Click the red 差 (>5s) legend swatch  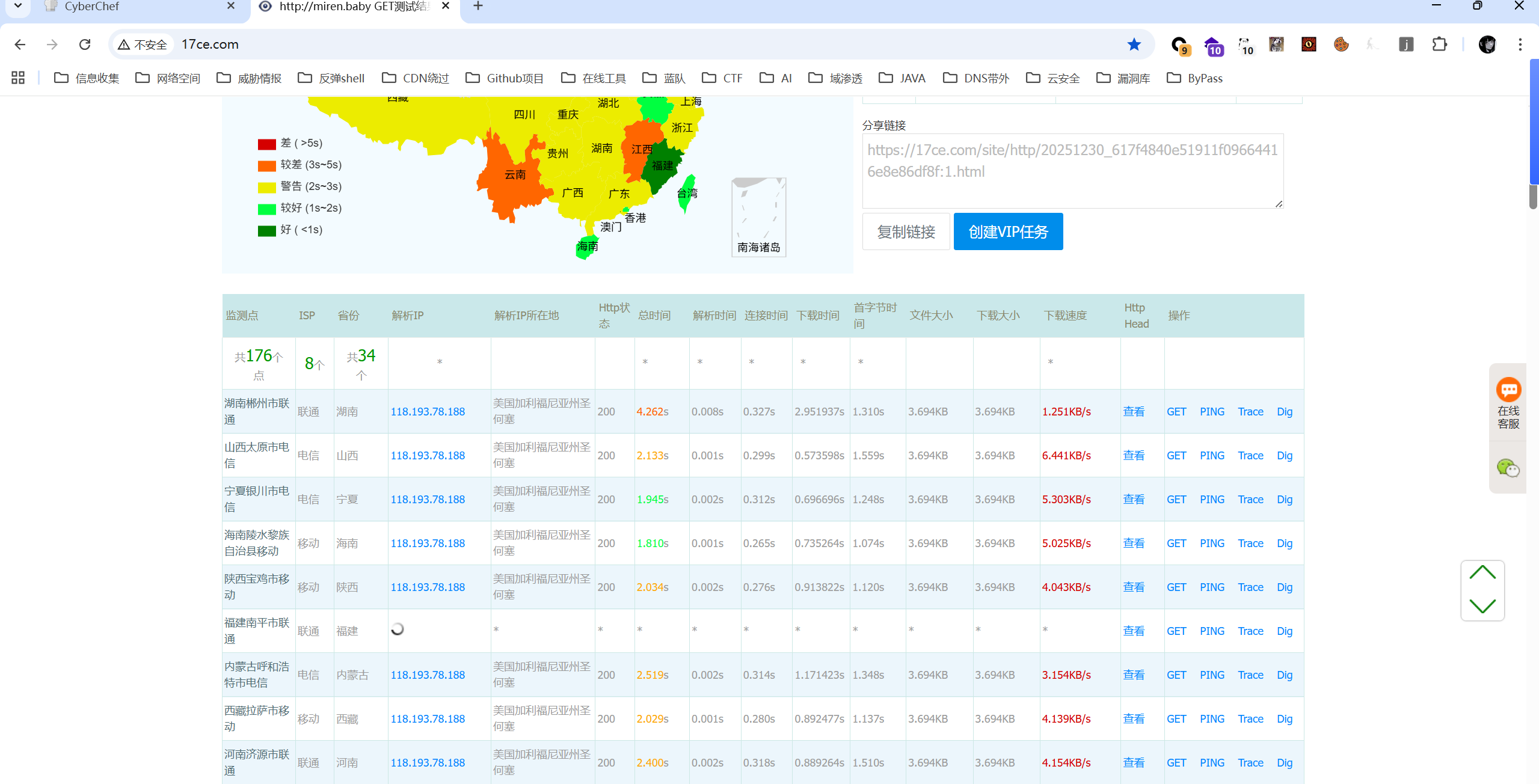click(266, 144)
